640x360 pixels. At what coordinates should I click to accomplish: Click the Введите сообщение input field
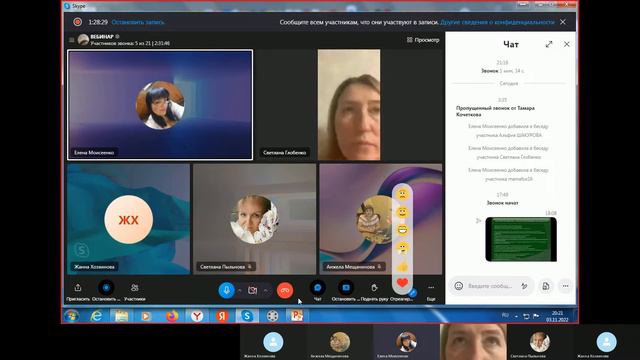pyautogui.click(x=492, y=286)
